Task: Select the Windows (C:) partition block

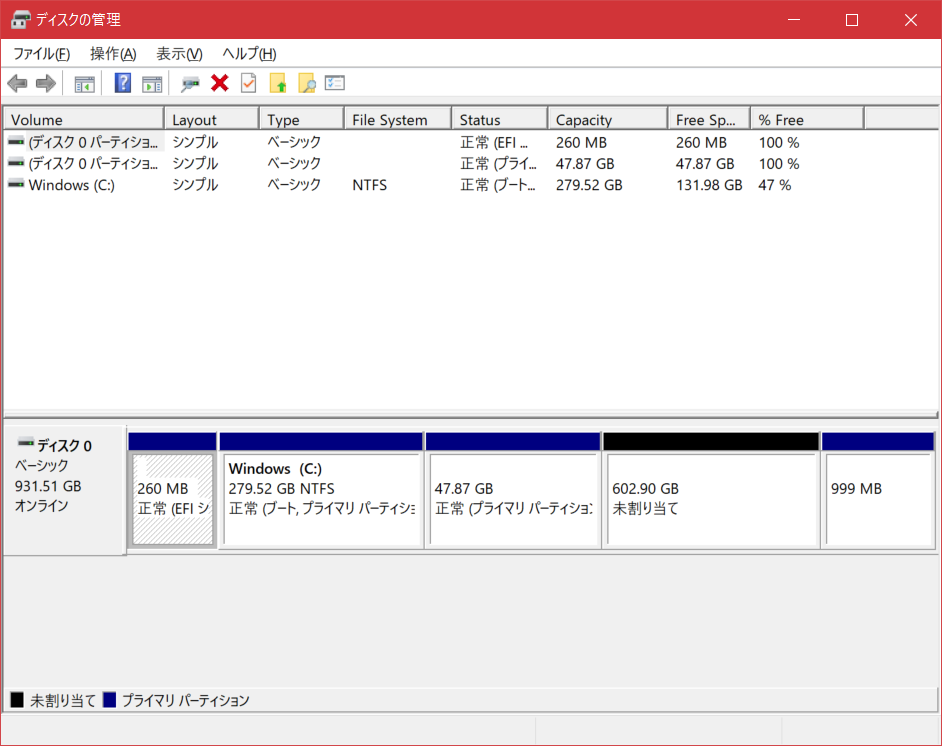Action: click(x=321, y=499)
